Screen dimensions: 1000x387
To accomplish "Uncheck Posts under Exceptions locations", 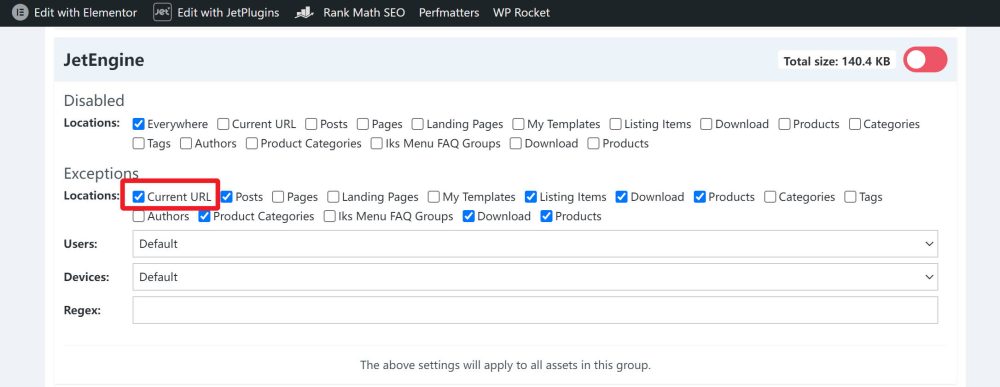I will [x=226, y=197].
